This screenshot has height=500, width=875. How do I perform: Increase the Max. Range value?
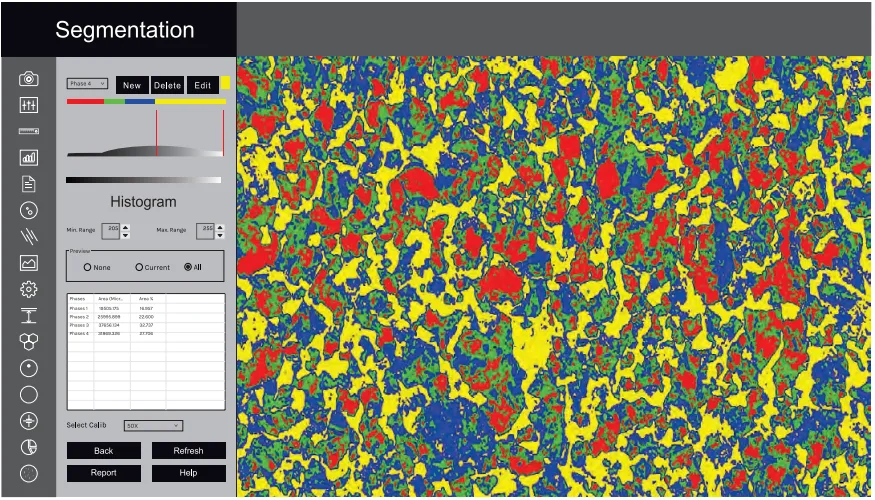coord(220,227)
